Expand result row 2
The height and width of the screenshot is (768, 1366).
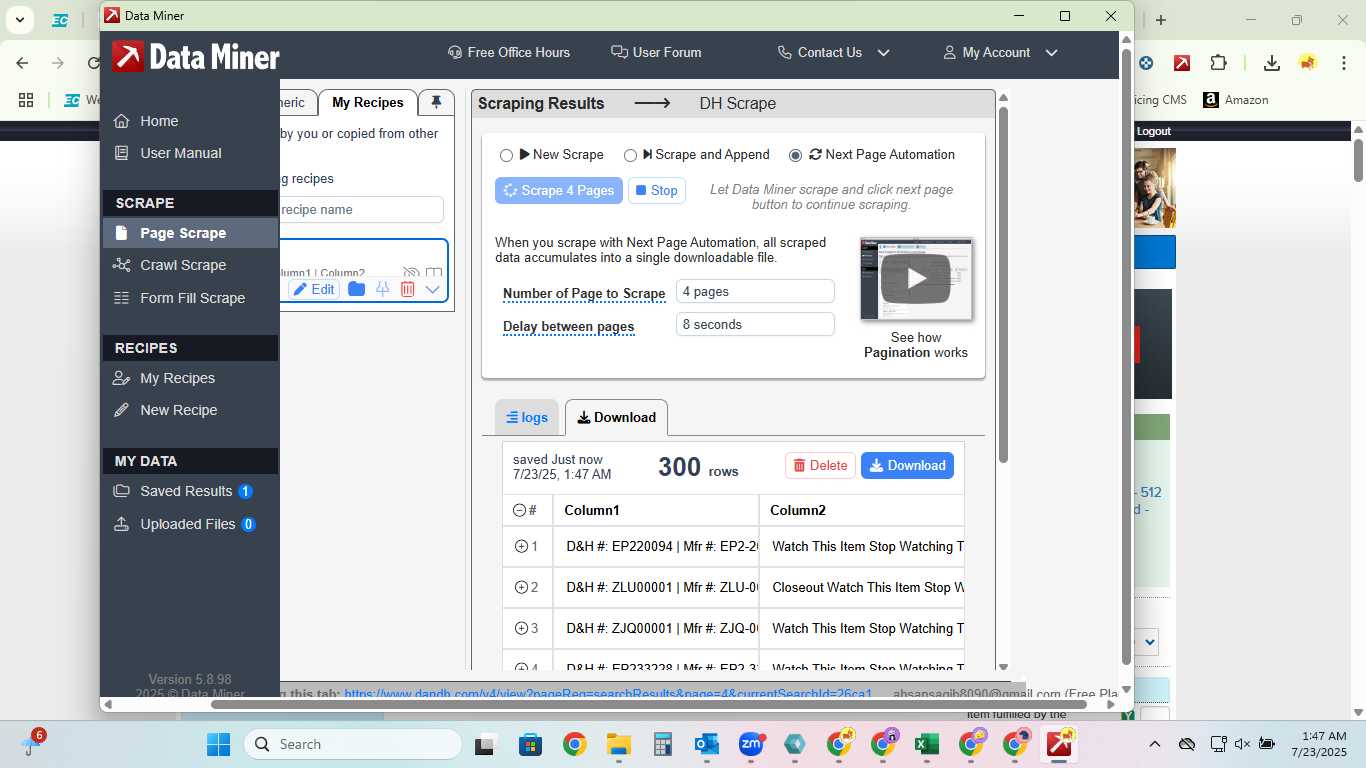(520, 587)
